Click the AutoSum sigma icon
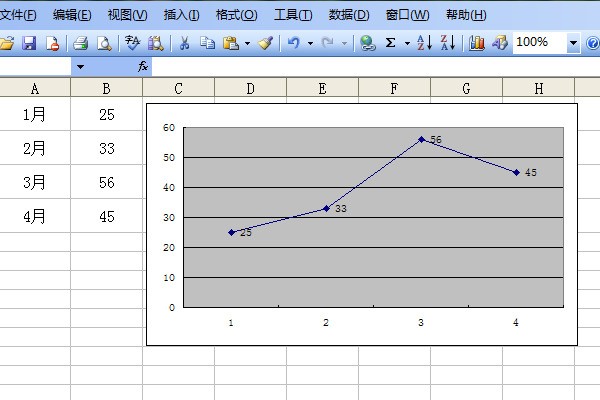This screenshot has height=400, width=600. [x=390, y=43]
